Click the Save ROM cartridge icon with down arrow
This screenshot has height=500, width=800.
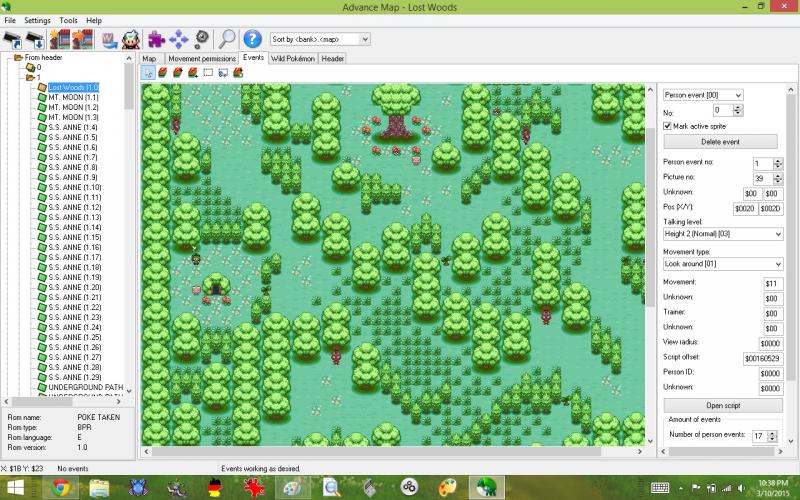(35, 39)
